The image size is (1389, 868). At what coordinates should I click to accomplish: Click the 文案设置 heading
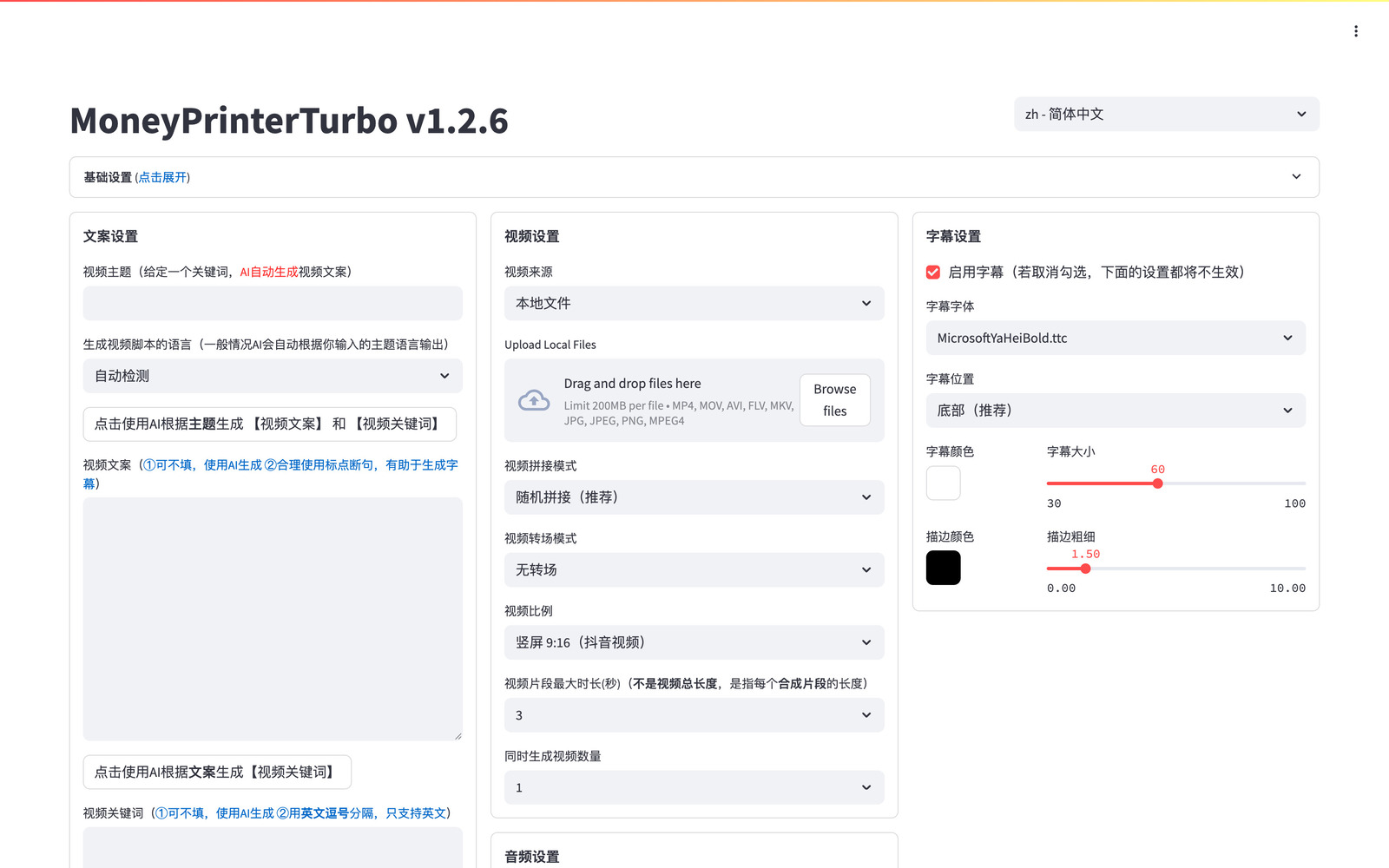(x=110, y=236)
